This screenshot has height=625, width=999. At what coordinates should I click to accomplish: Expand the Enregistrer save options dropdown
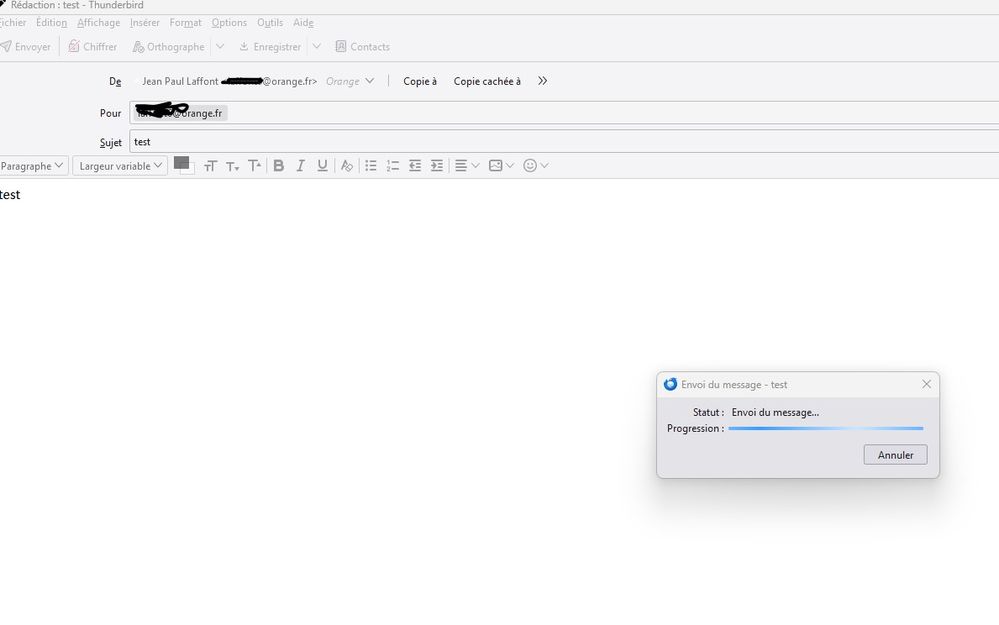pos(316,46)
